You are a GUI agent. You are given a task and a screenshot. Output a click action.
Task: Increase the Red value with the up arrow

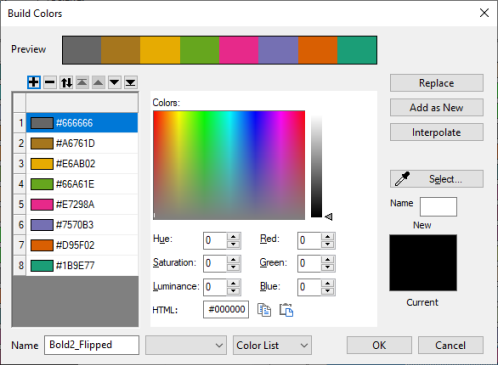point(328,237)
